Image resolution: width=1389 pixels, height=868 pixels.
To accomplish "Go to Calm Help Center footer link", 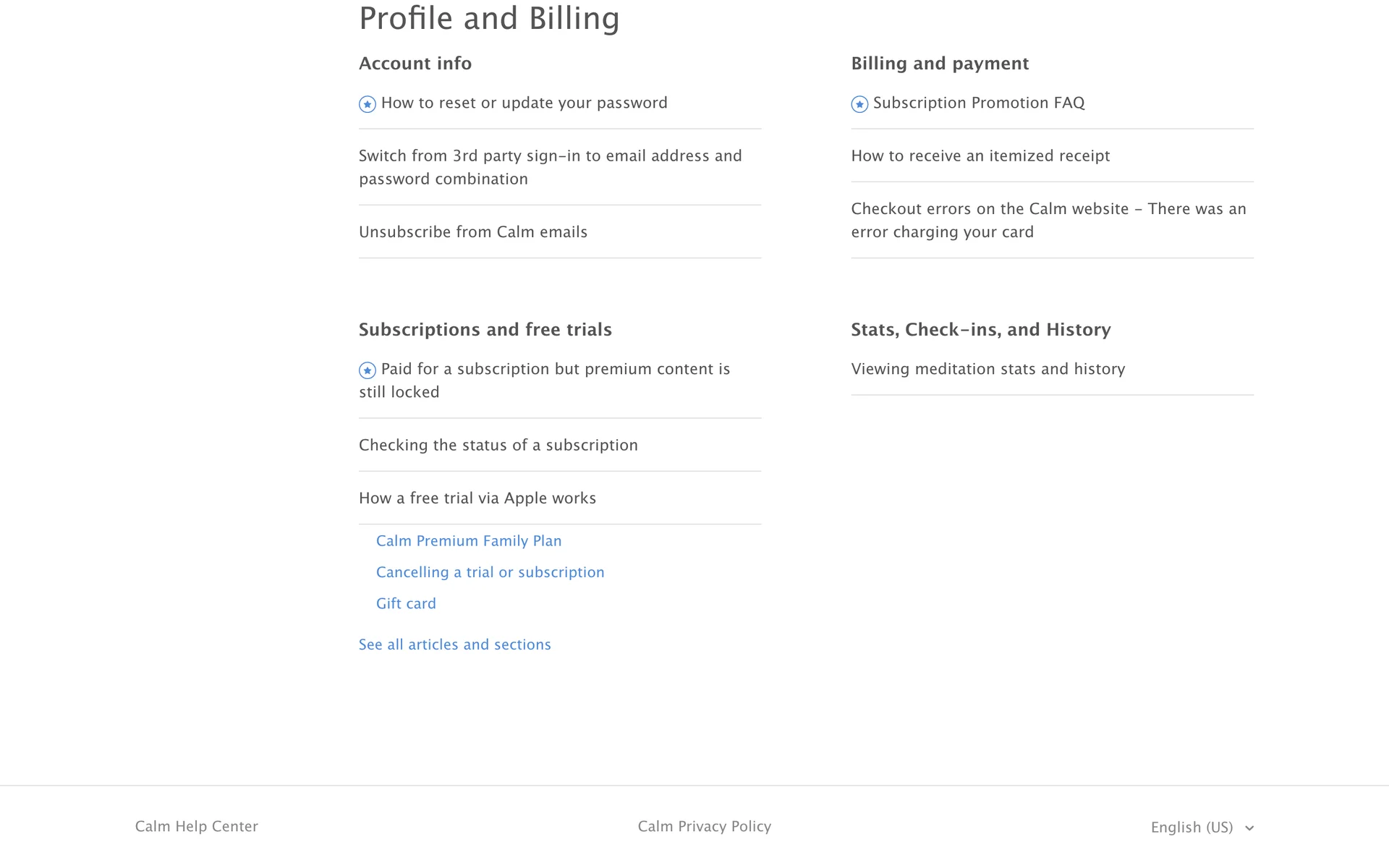I will coord(197,827).
